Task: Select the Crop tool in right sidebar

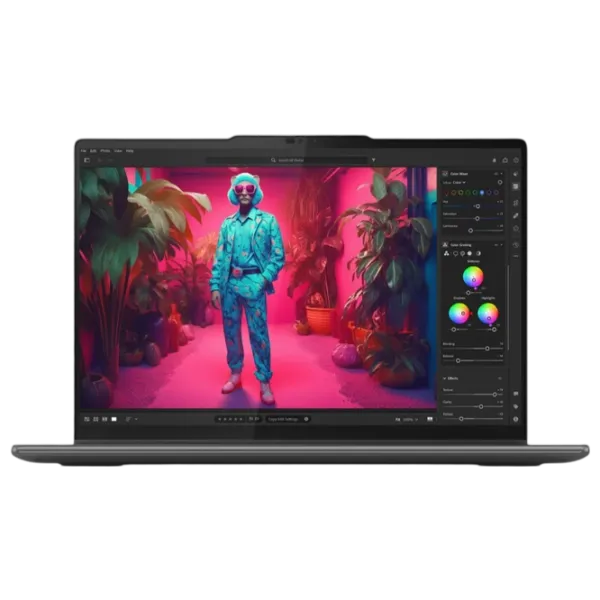Action: (516, 201)
